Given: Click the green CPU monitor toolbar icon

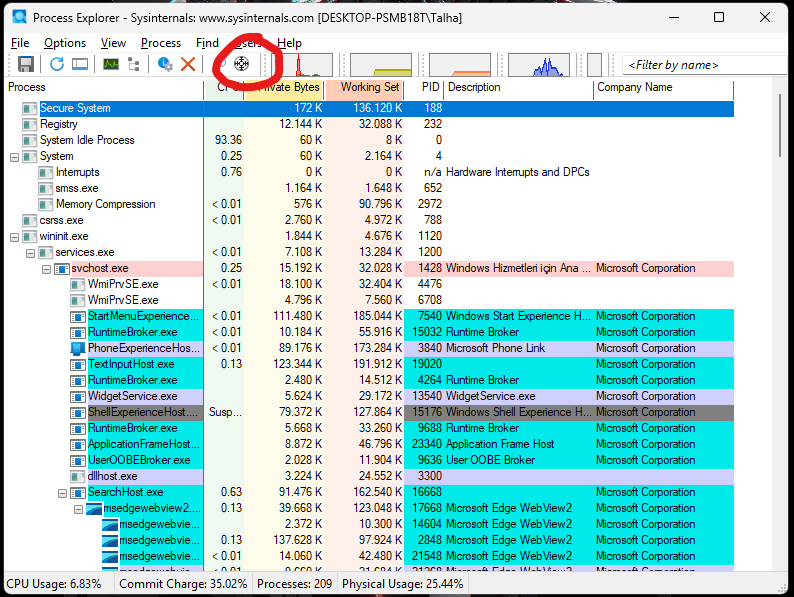Looking at the screenshot, I should [111, 64].
